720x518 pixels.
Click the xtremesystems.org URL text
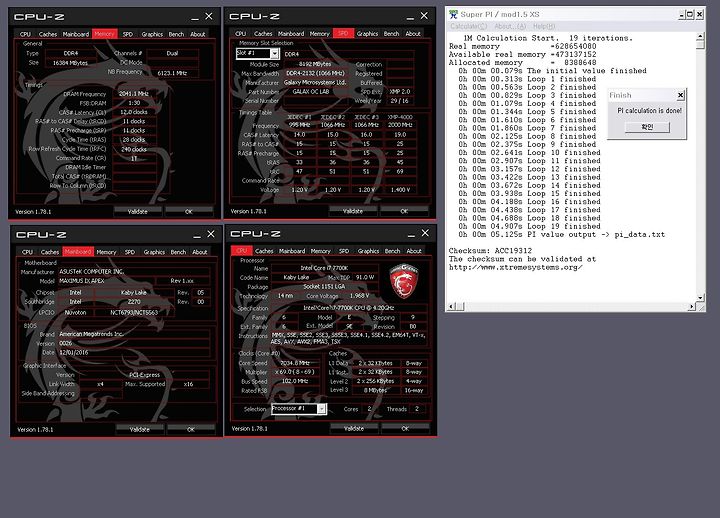(516, 267)
